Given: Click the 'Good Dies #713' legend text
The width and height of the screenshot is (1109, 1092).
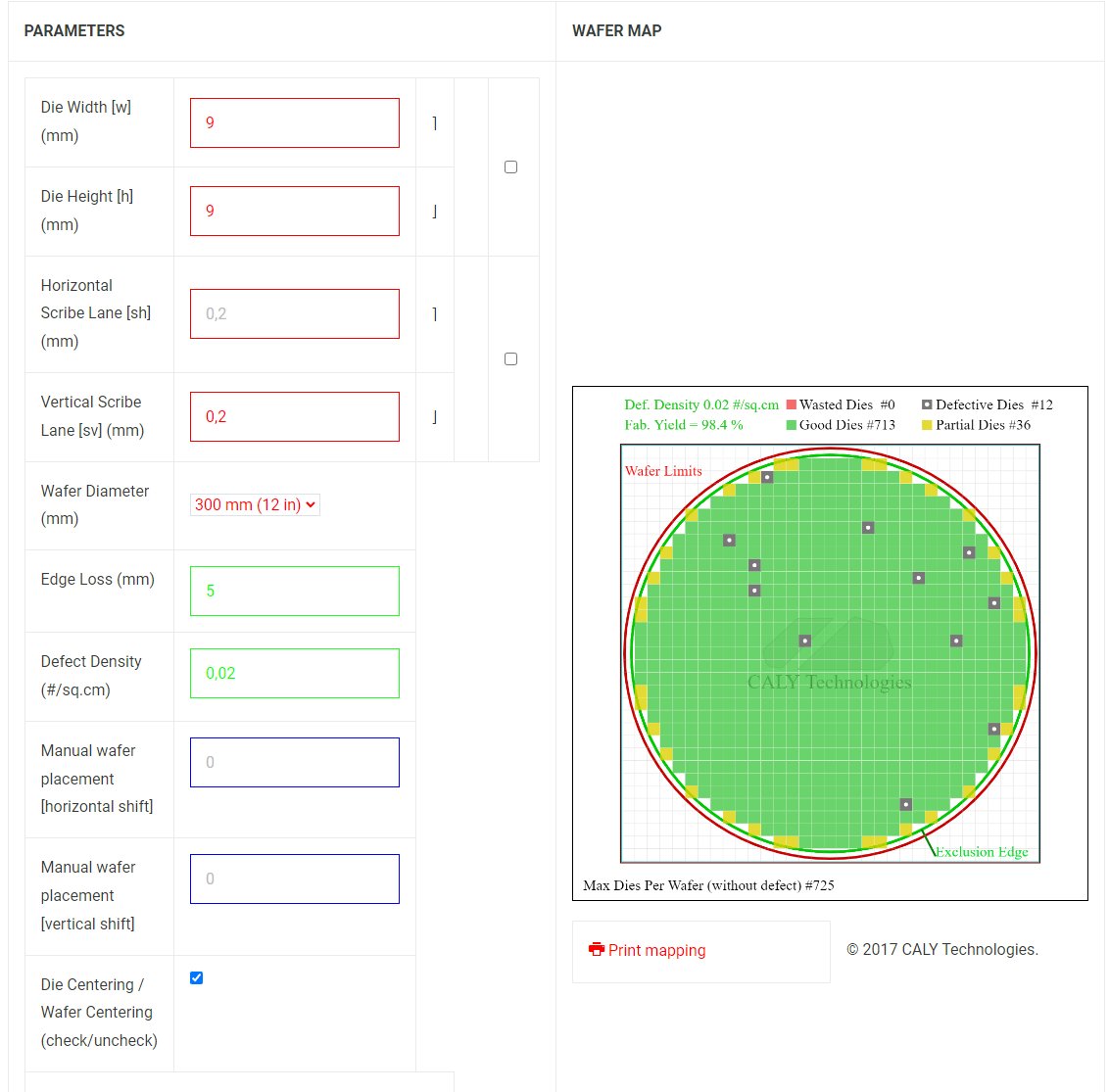Looking at the screenshot, I should [847, 425].
